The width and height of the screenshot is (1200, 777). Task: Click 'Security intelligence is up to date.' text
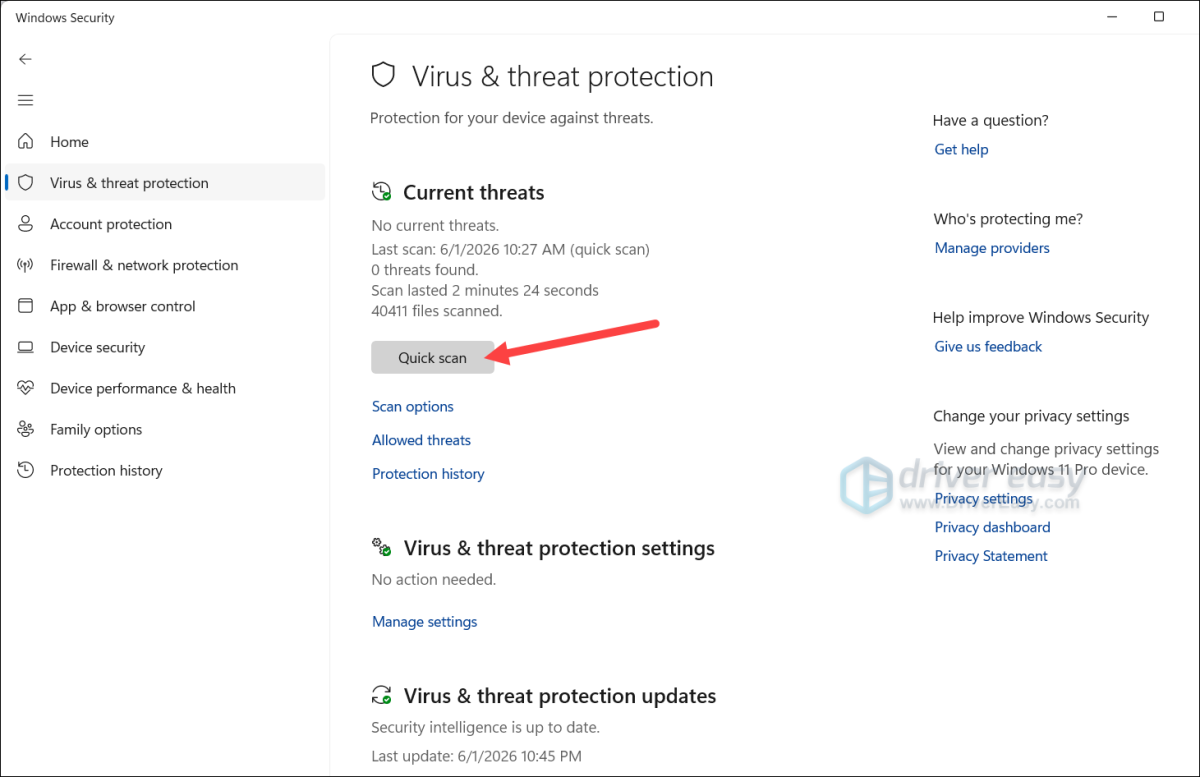click(x=486, y=727)
